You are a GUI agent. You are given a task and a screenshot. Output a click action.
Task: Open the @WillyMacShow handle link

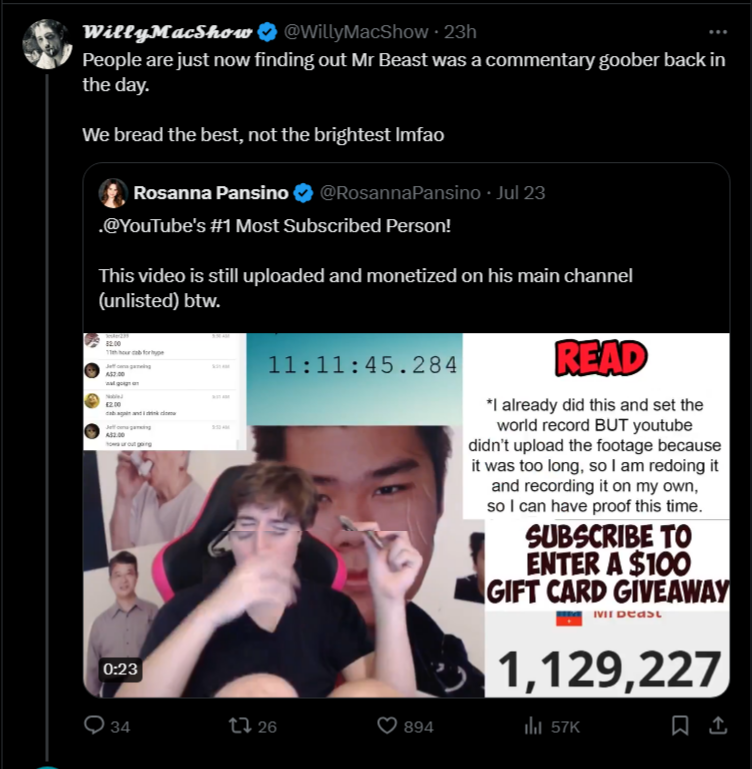tap(356, 32)
